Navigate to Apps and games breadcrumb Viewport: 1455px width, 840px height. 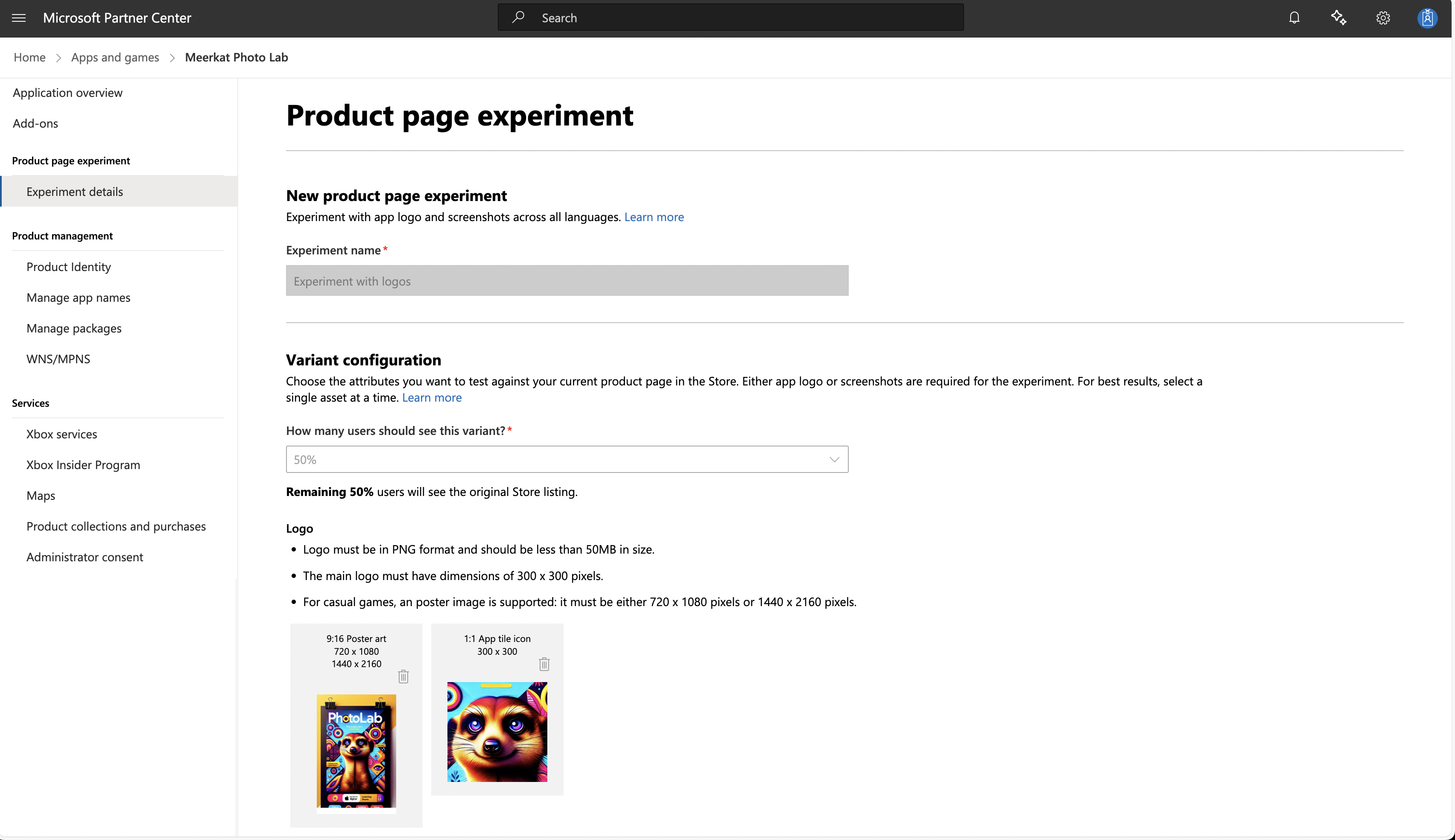tap(115, 57)
